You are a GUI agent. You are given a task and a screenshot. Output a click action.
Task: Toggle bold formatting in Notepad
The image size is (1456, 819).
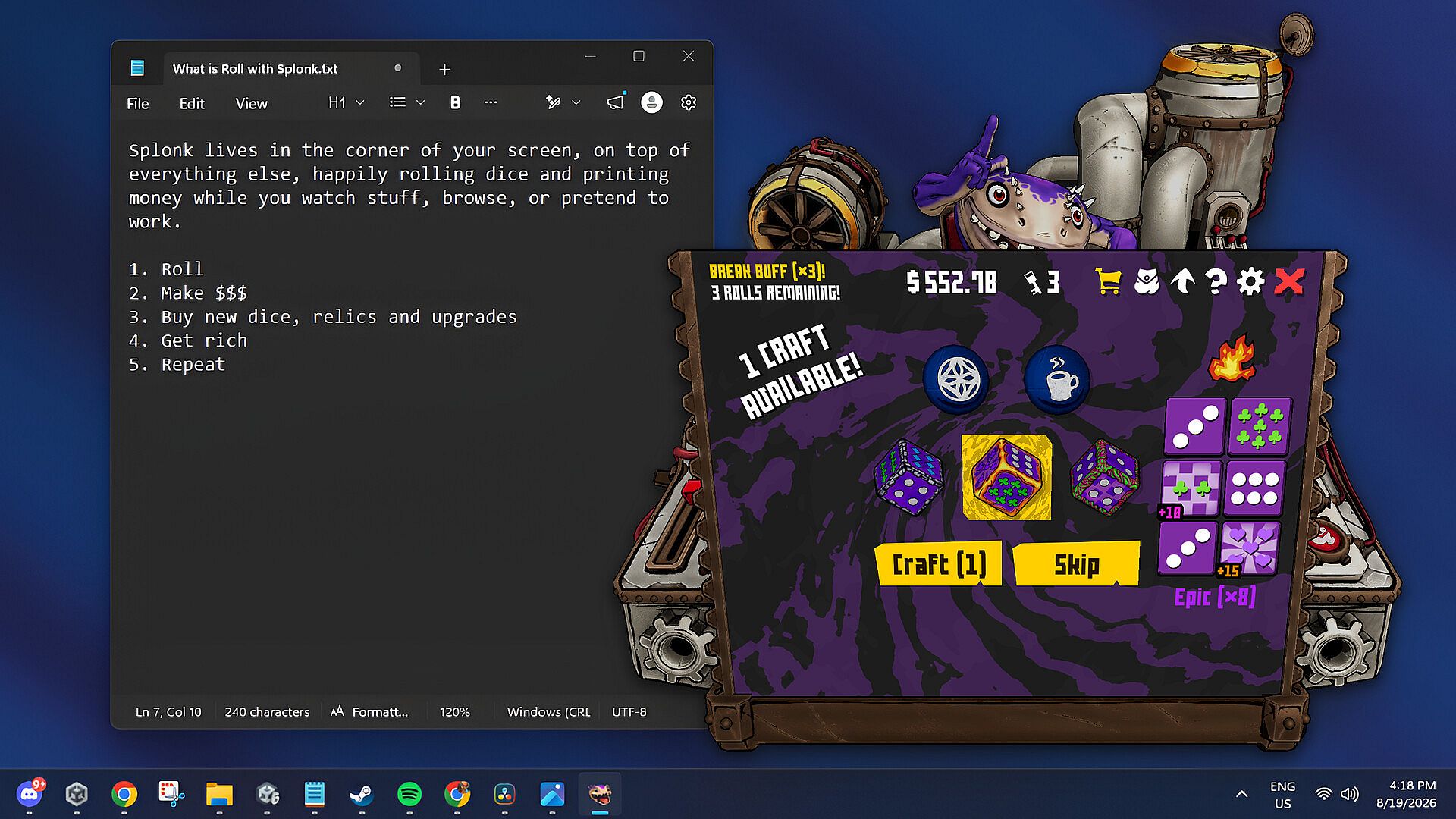455,102
